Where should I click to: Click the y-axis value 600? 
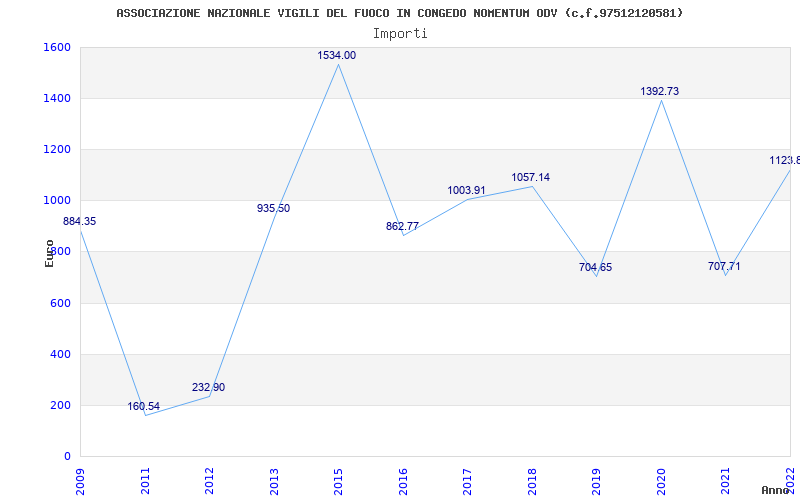(60, 304)
